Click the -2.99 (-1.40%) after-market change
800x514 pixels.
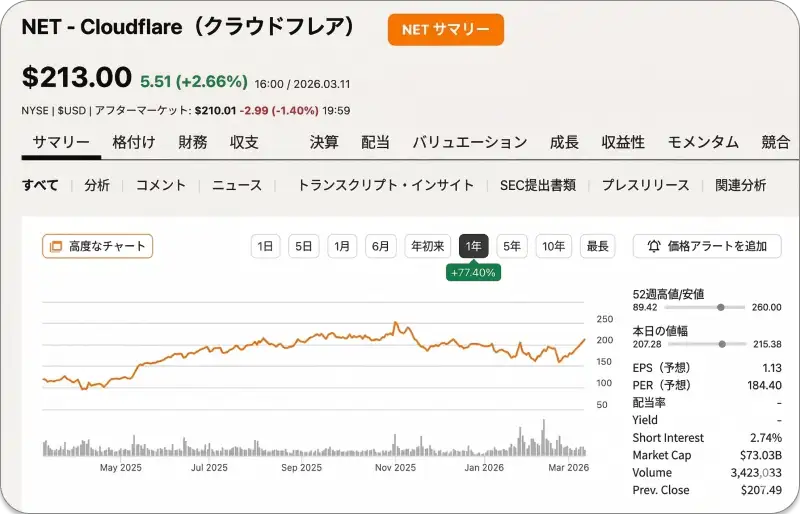[x=279, y=111]
